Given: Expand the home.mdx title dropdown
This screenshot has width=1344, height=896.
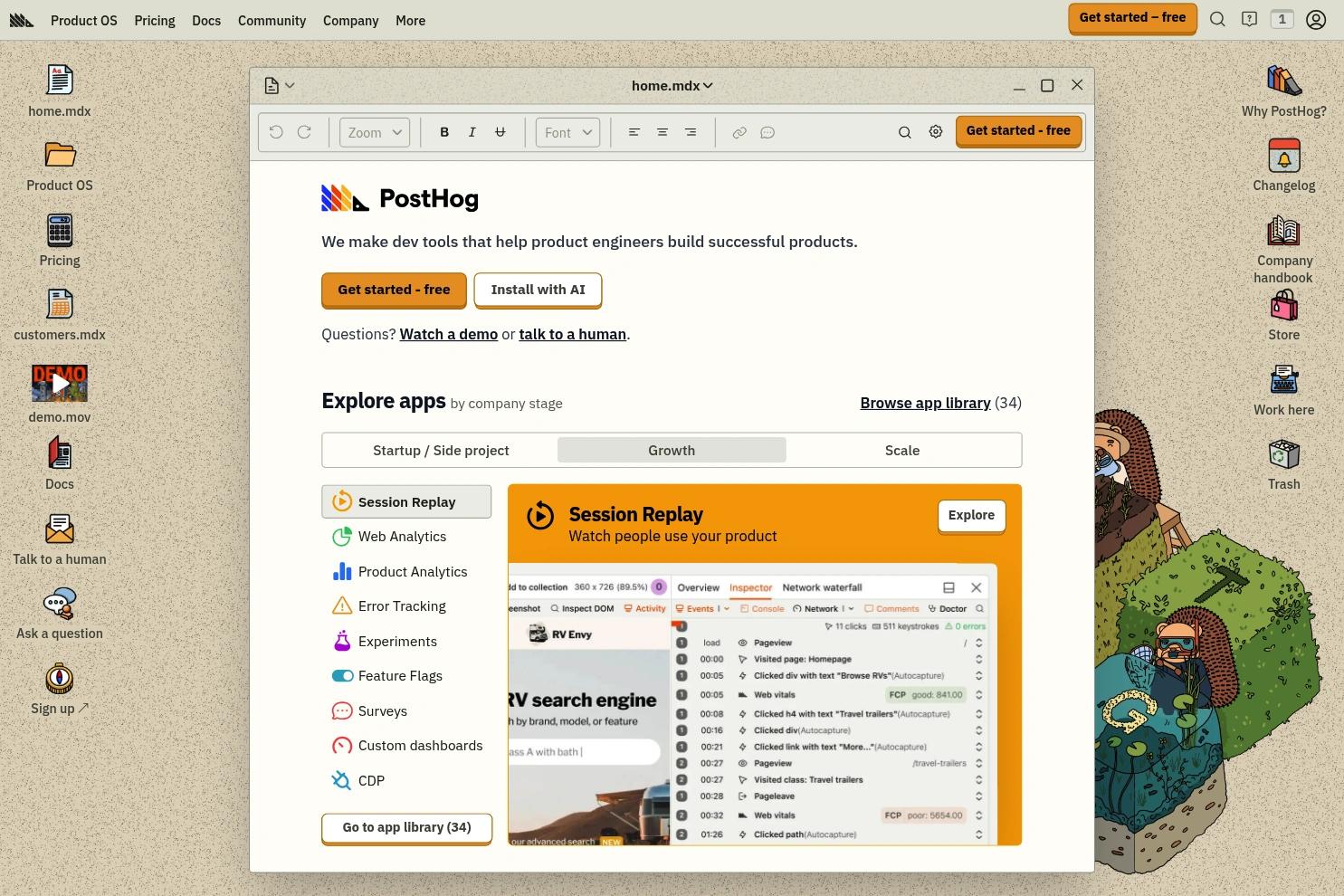Looking at the screenshot, I should 672,85.
